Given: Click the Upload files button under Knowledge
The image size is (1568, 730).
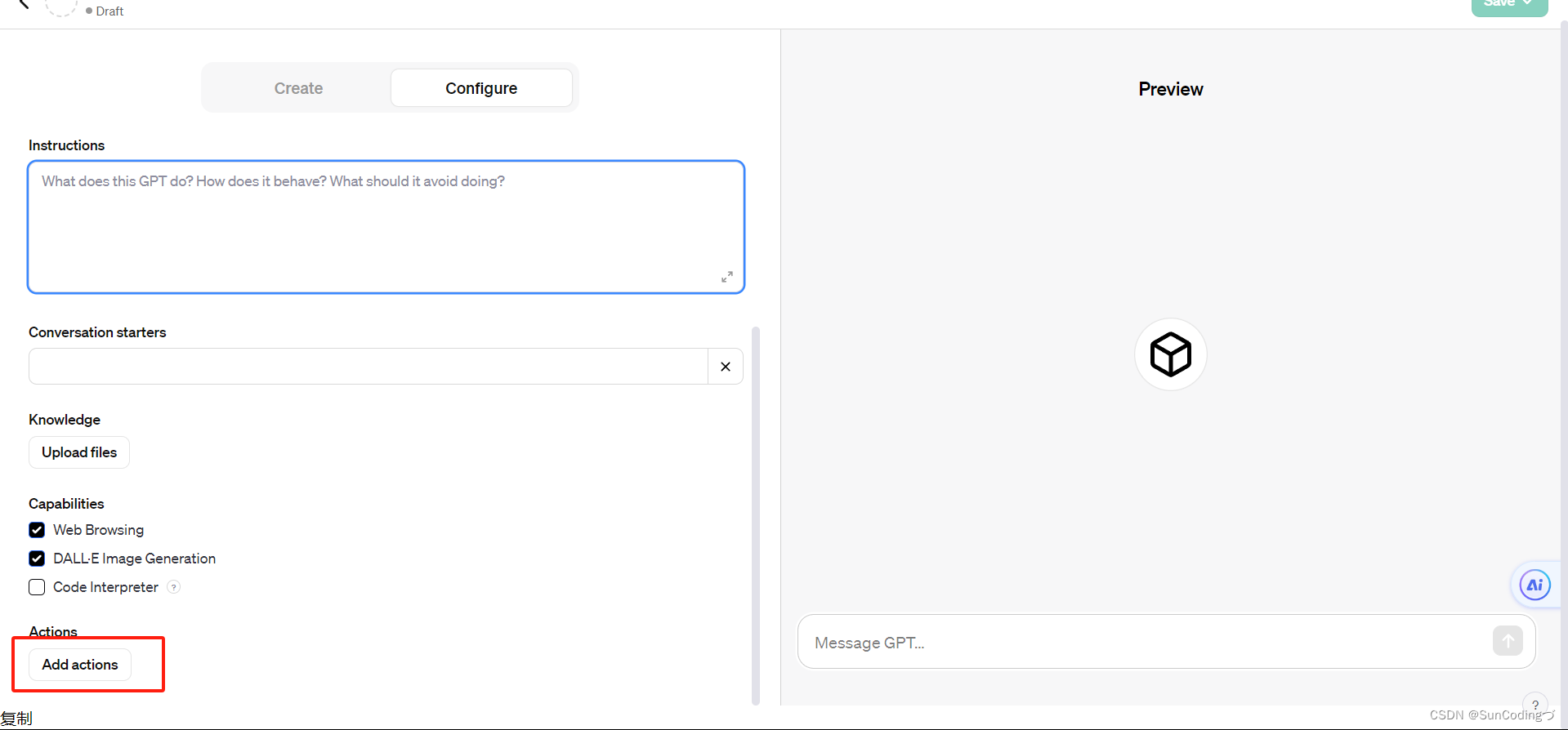Looking at the screenshot, I should tap(78, 452).
